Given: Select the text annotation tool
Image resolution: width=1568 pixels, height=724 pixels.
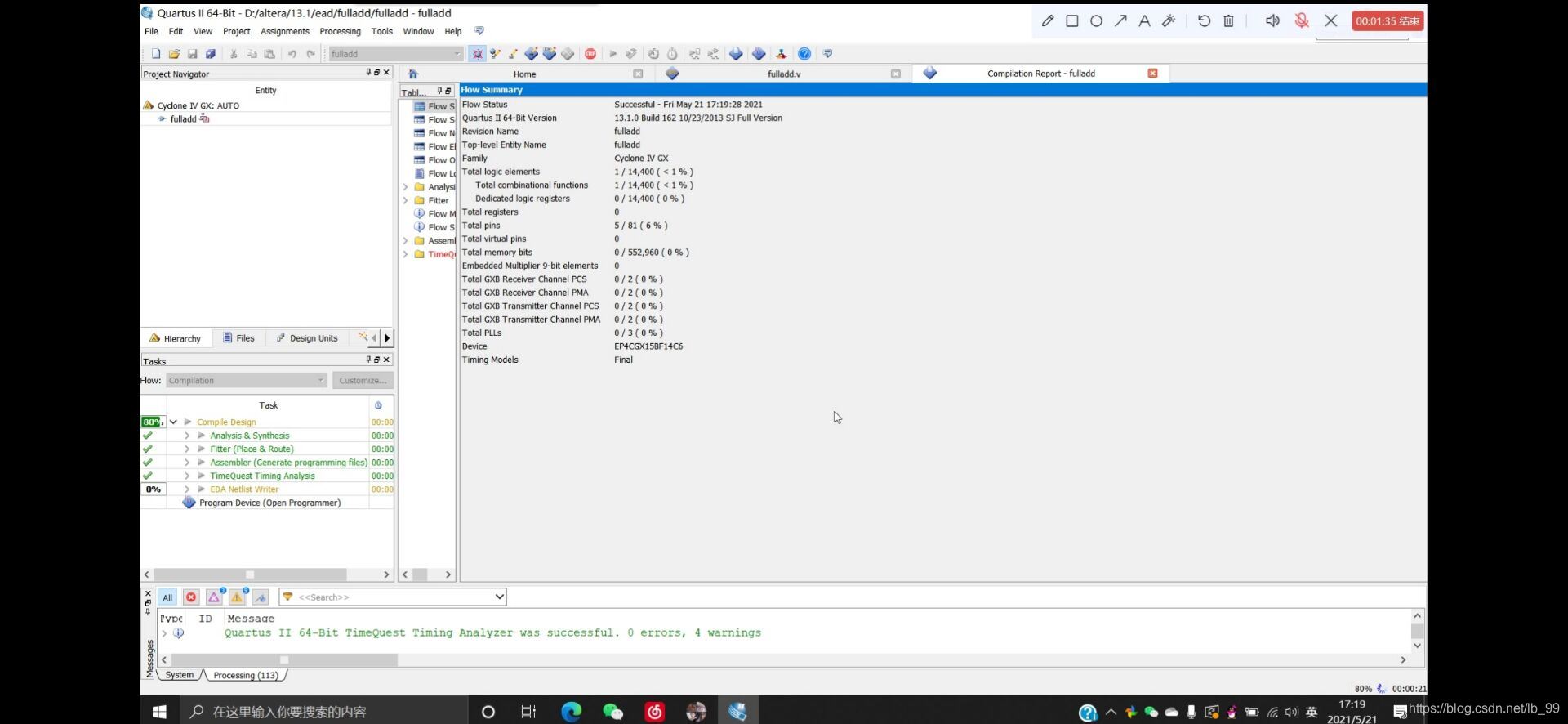Looking at the screenshot, I should [x=1144, y=20].
